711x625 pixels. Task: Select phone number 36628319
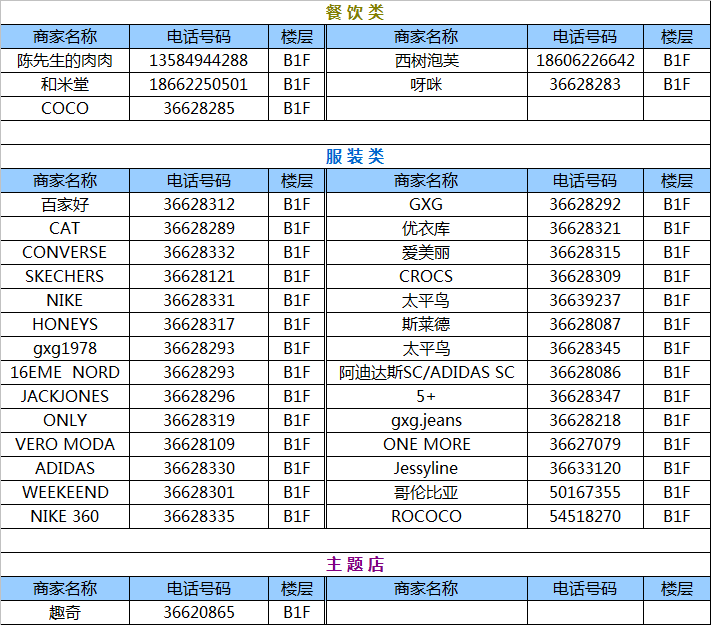coord(199,420)
